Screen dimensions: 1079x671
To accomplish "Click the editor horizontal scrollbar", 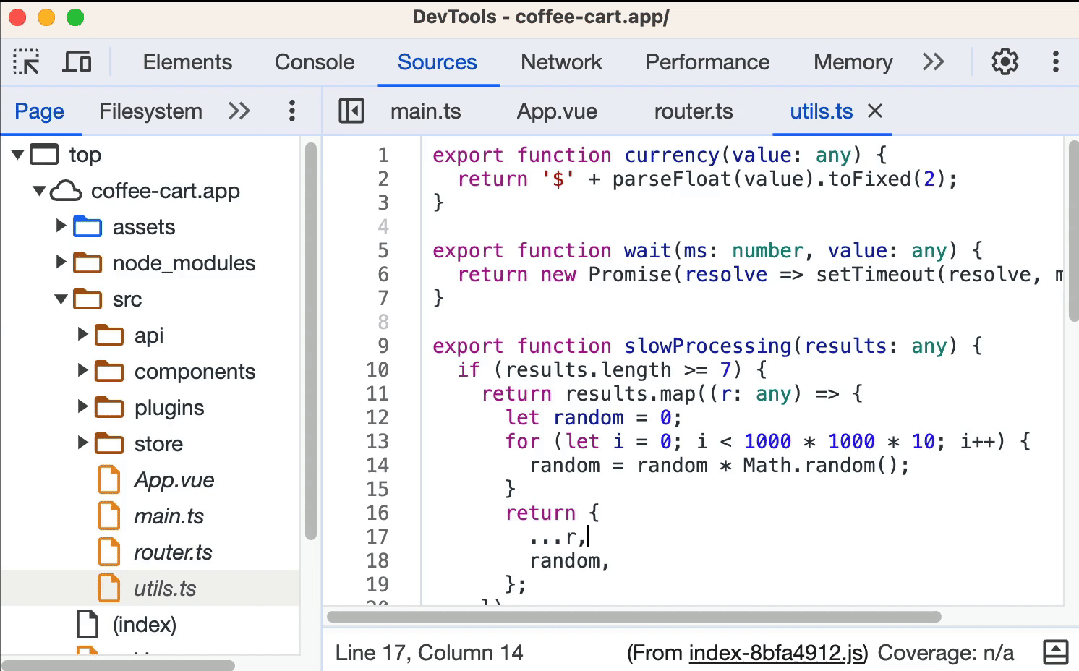I will tap(634, 617).
